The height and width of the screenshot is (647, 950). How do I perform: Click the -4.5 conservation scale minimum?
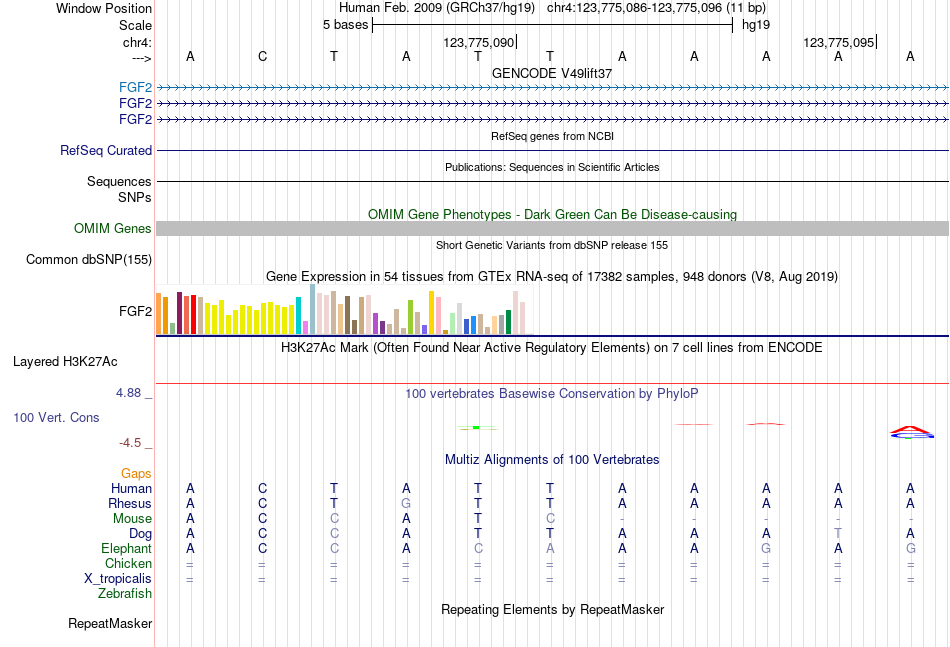(130, 443)
